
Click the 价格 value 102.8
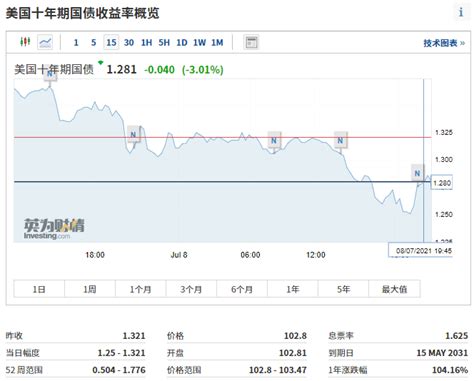tap(295, 336)
